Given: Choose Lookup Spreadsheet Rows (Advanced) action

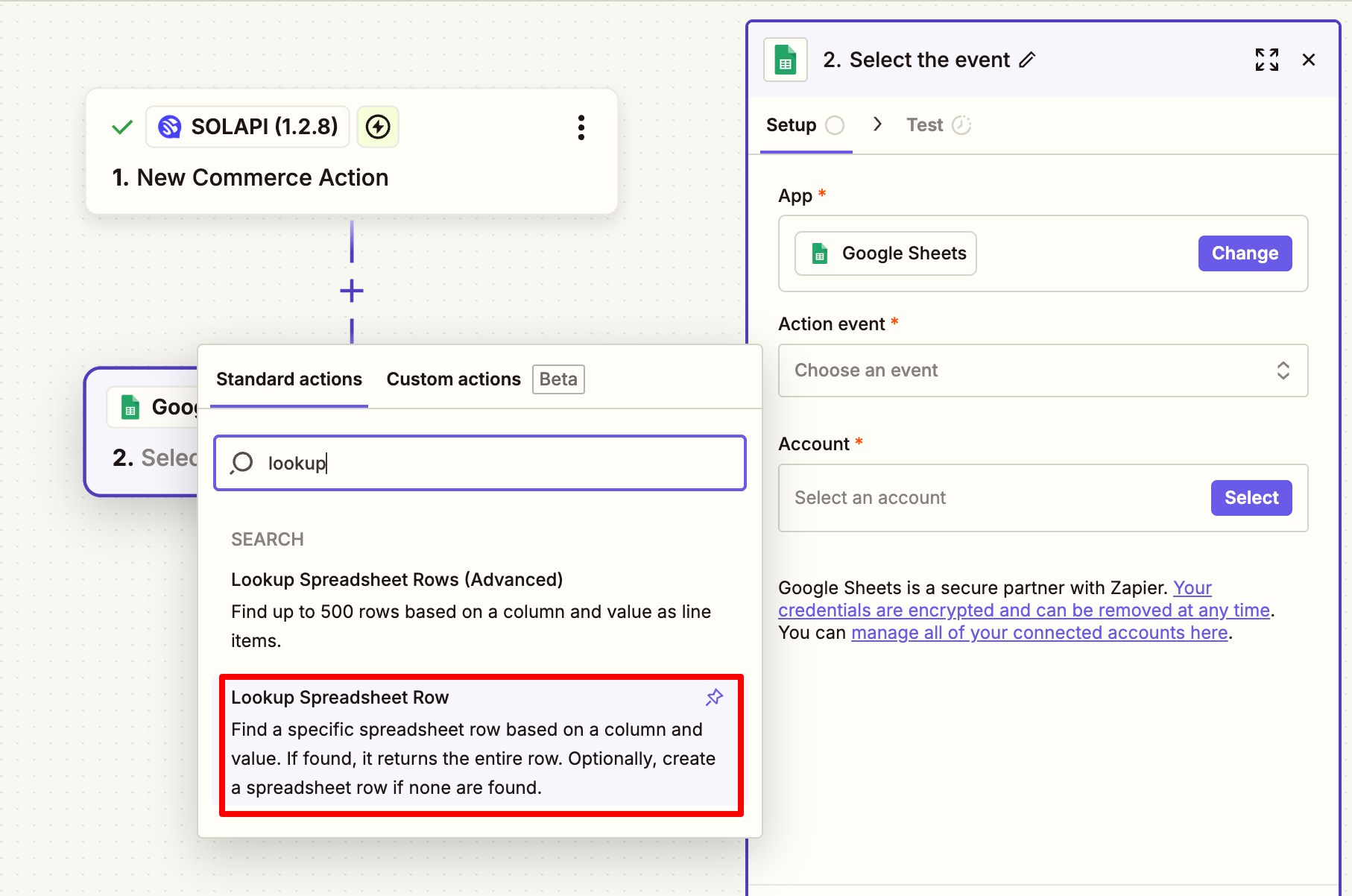Looking at the screenshot, I should 480,610.
